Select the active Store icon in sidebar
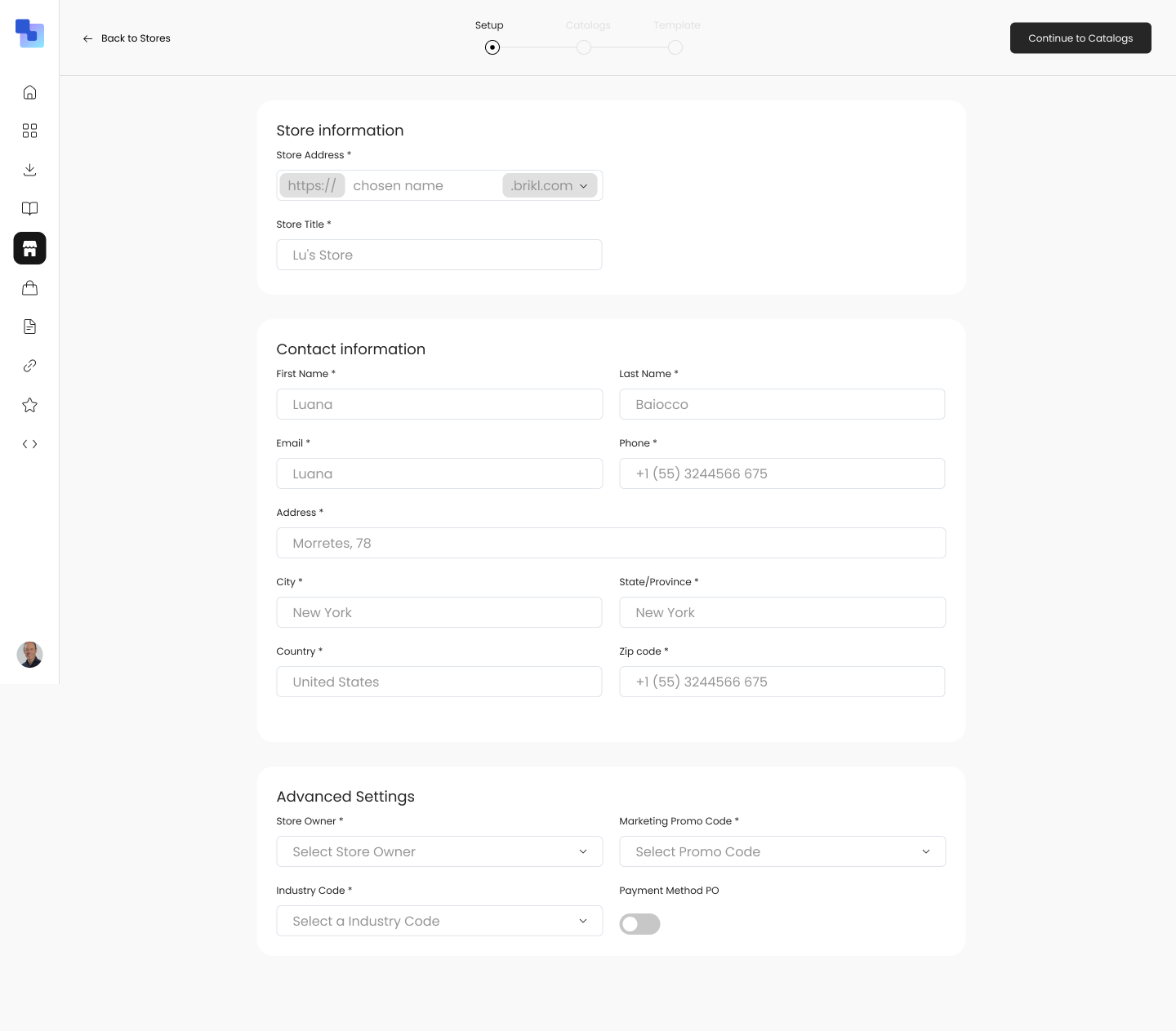Viewport: 1176px width, 1031px height. pos(29,248)
